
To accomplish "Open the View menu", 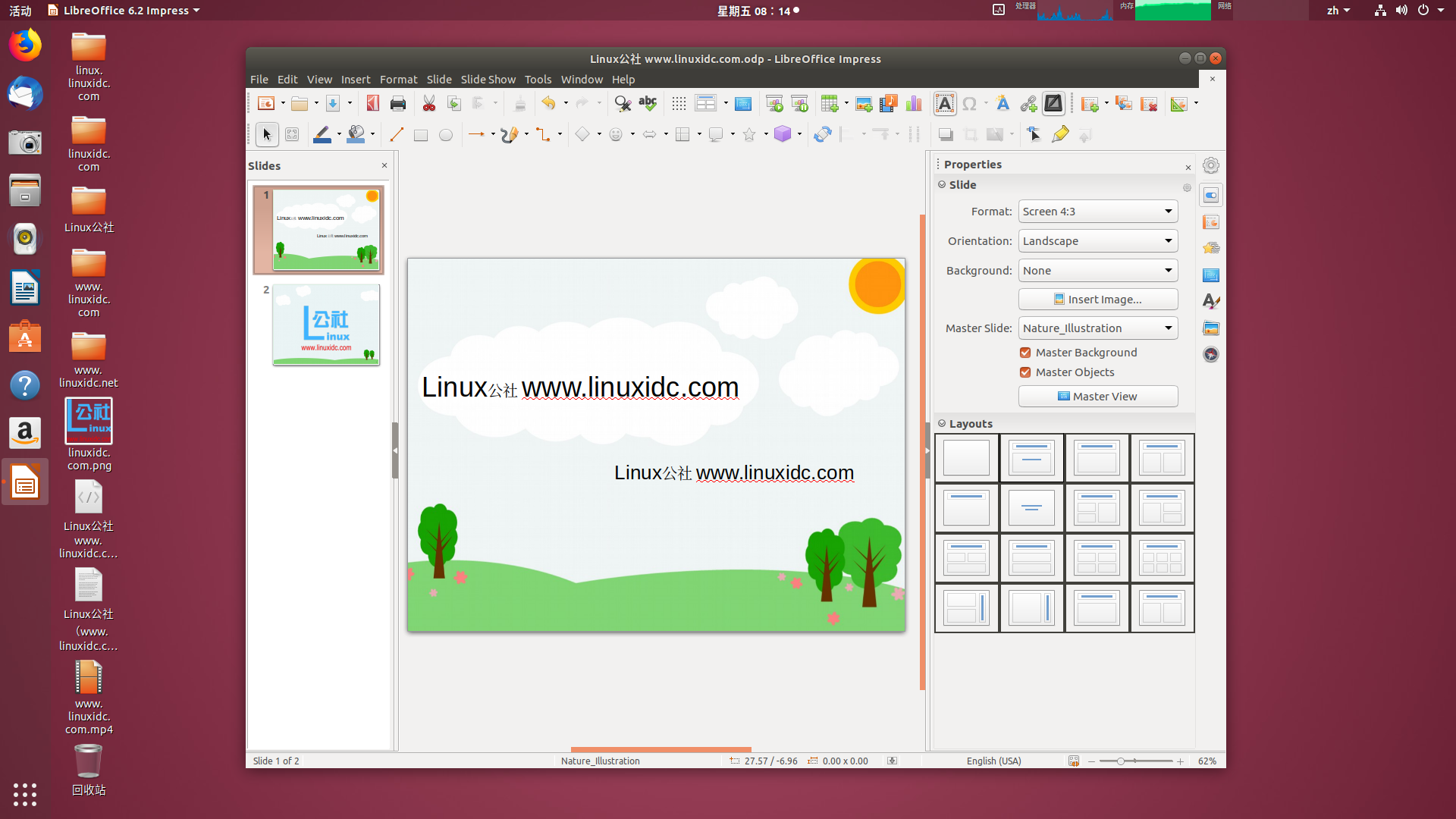I will point(319,79).
